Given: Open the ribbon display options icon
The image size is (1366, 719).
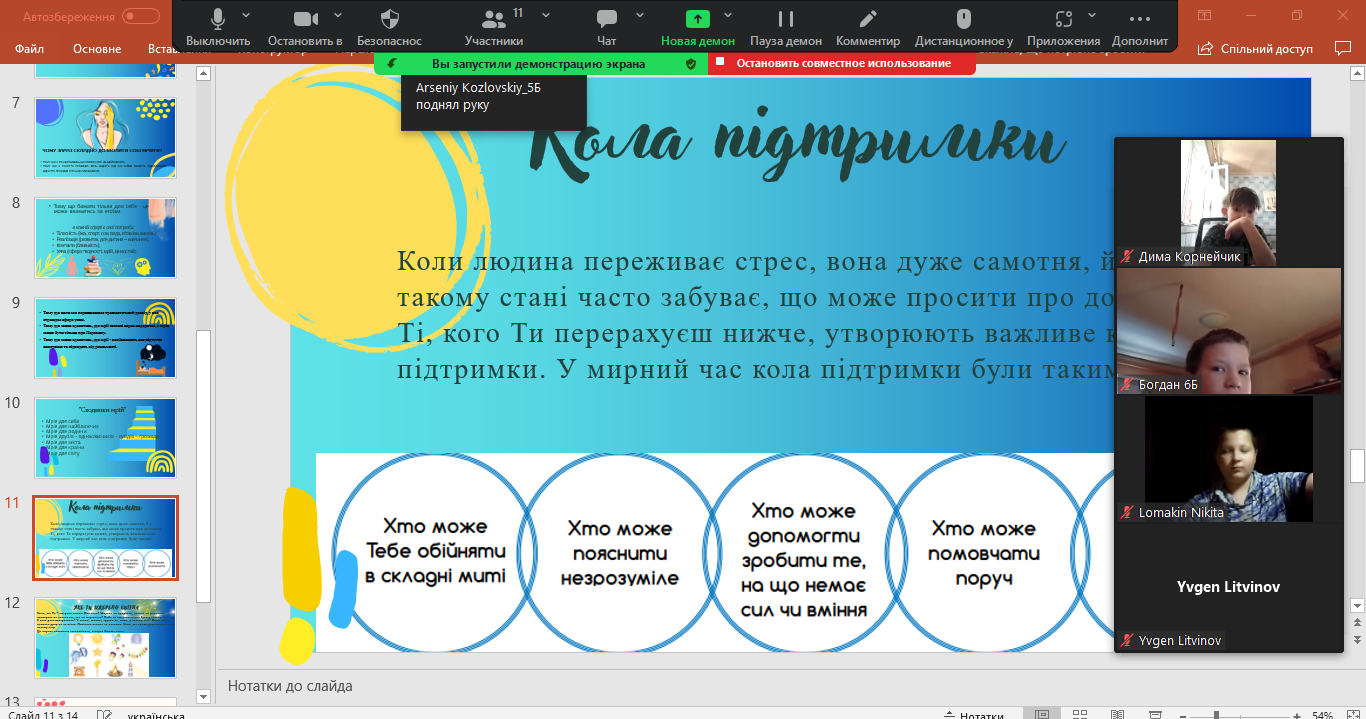Looking at the screenshot, I should click(1204, 15).
